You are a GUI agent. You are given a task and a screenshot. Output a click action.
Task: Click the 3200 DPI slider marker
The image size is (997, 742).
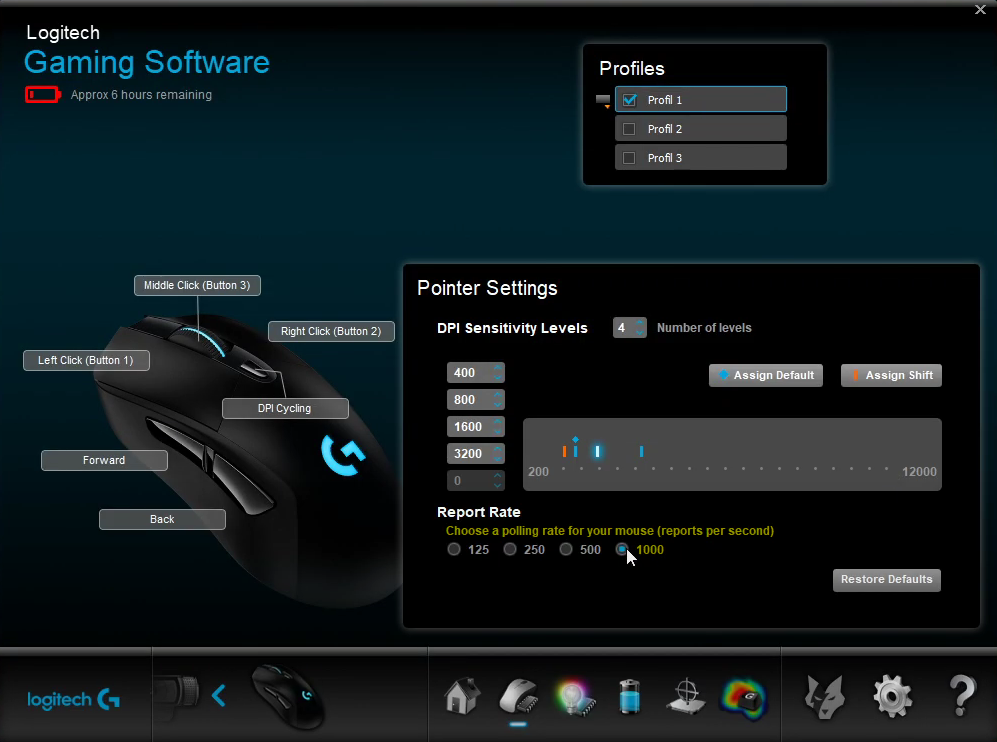[x=642, y=451]
